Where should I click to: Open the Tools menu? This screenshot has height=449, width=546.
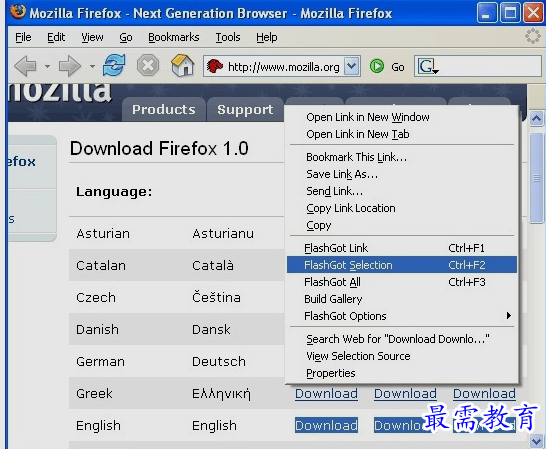pos(228,37)
